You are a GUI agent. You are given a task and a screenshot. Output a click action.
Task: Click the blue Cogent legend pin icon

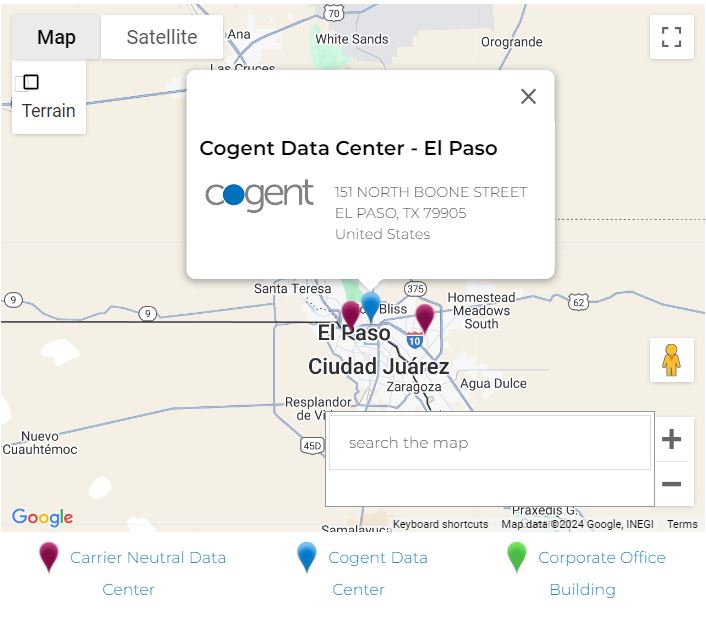tap(307, 557)
